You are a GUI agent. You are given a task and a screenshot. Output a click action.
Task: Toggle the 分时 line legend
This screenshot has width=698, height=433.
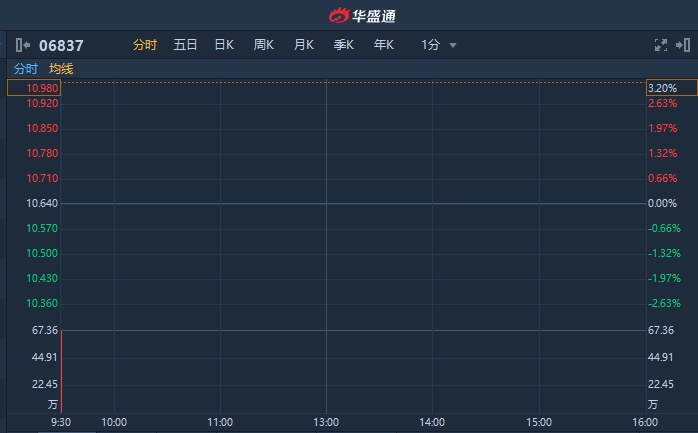coord(25,69)
